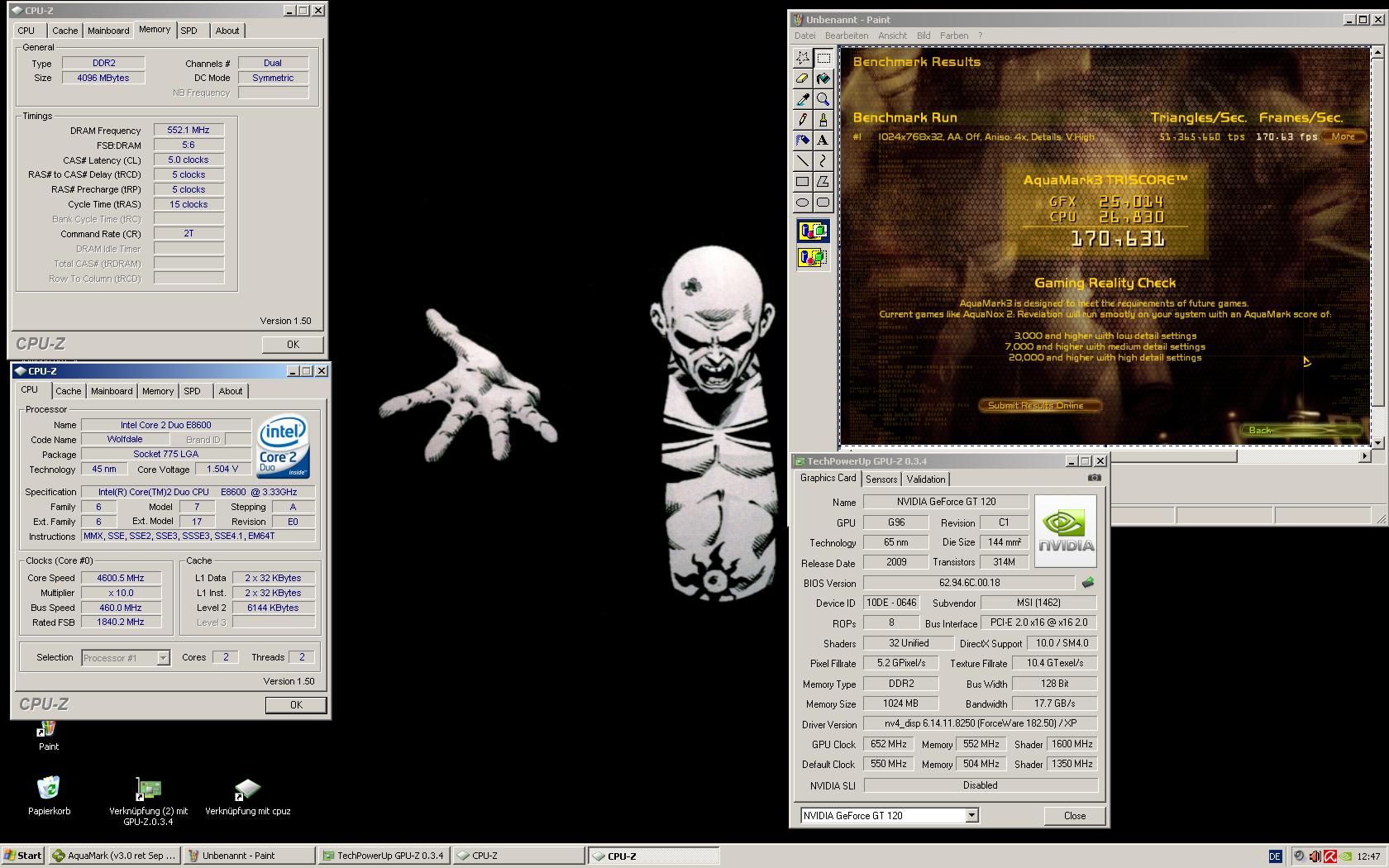Screen dimensions: 1389x868
Task: Switch to SPD tab in top CPU-Z window
Action: click(189, 31)
